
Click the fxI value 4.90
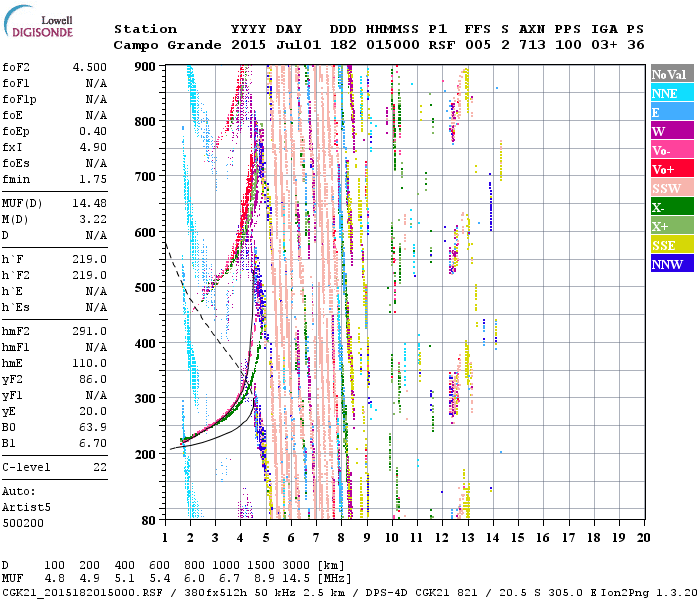coord(93,147)
